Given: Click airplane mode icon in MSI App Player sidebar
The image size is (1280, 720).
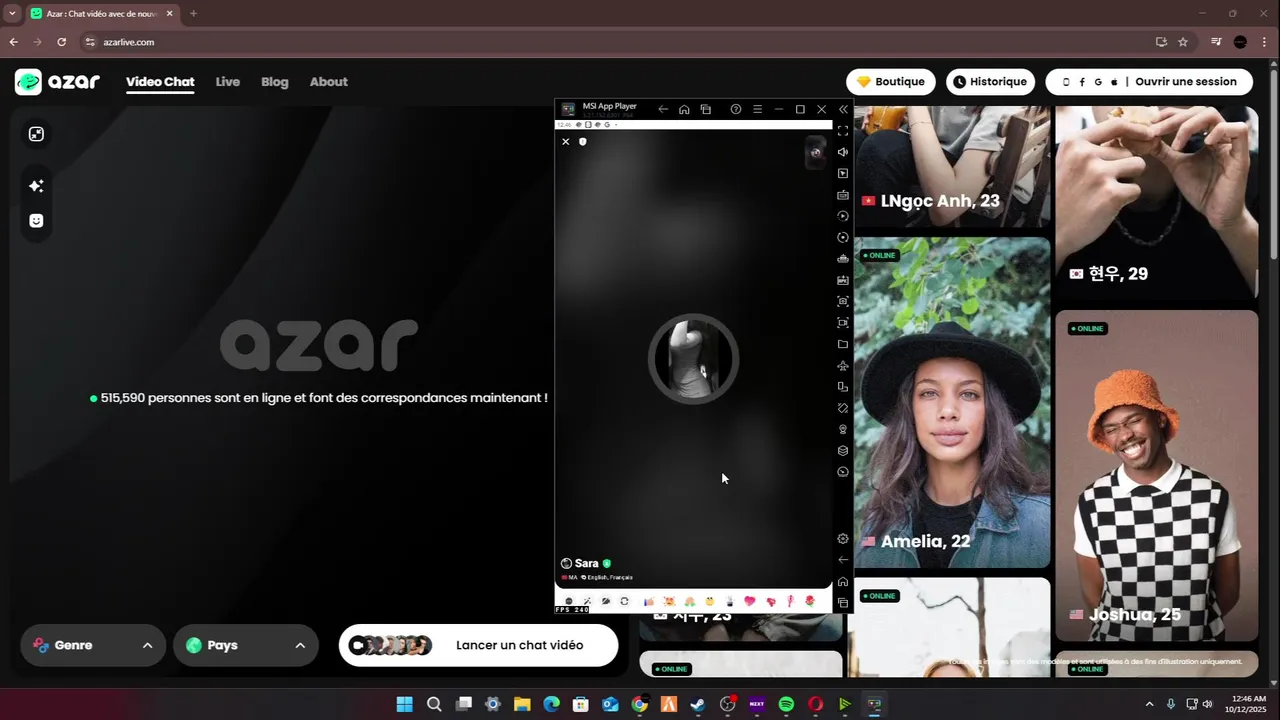Looking at the screenshot, I should [843, 365].
